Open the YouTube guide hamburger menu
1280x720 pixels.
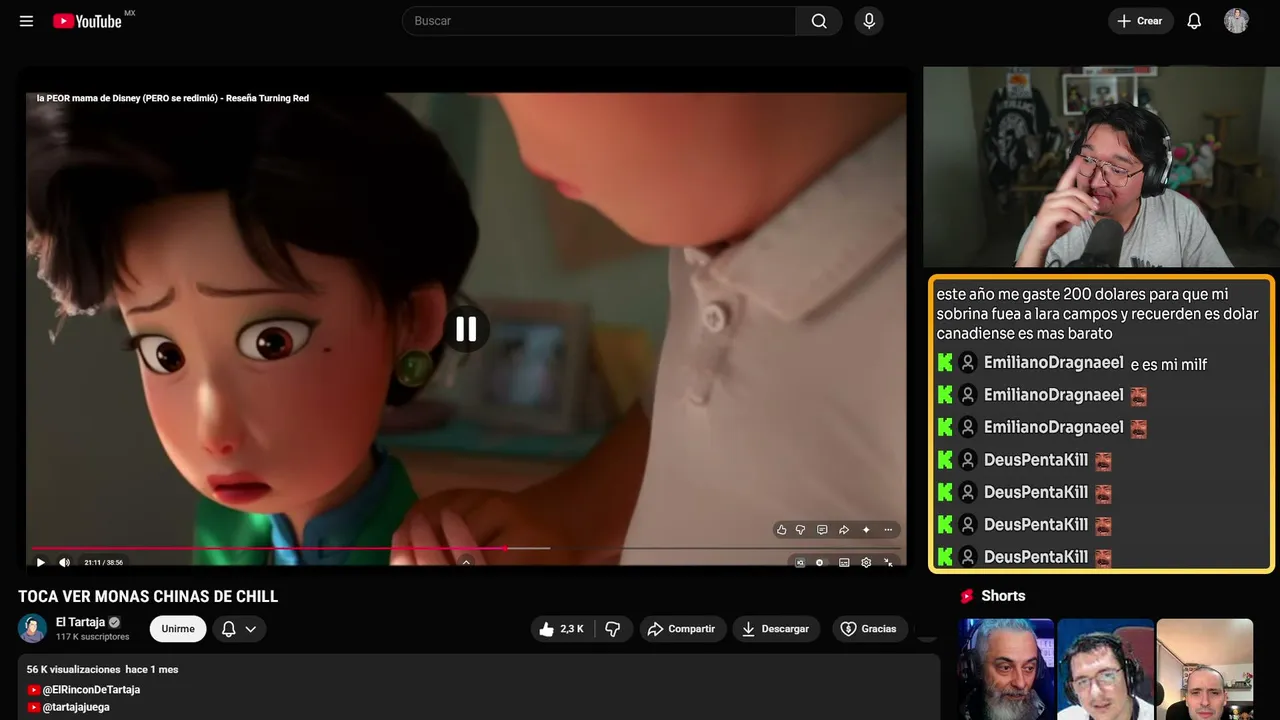pyautogui.click(x=26, y=21)
